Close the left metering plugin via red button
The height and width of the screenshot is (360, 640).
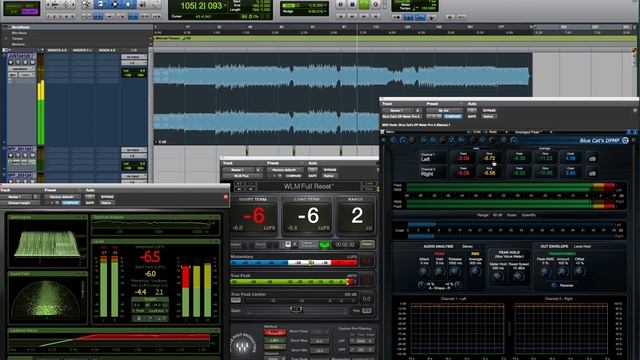coord(226,197)
